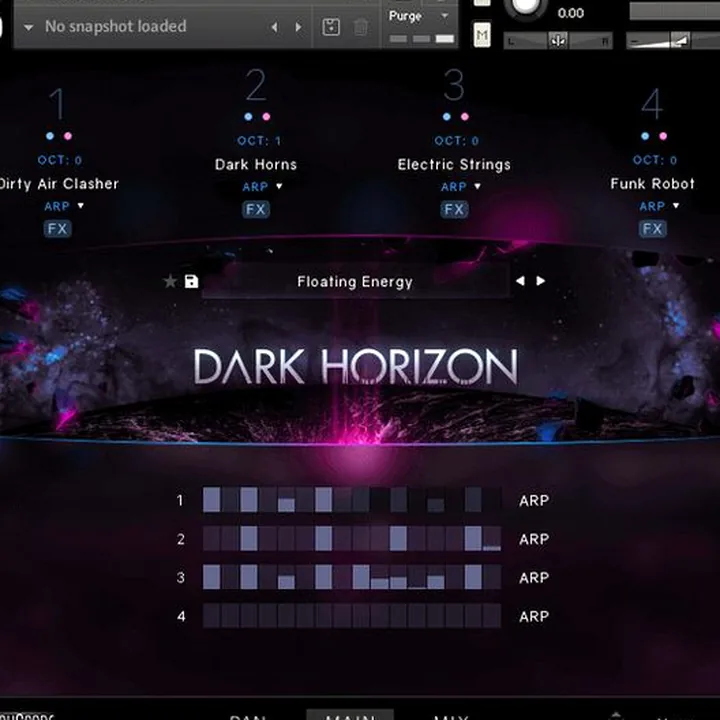Change octave value of Funk Robot

coord(655,160)
